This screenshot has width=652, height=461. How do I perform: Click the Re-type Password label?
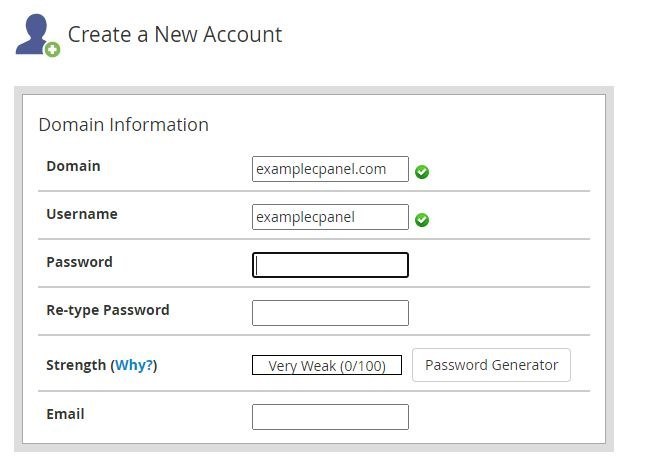pyautogui.click(x=107, y=310)
